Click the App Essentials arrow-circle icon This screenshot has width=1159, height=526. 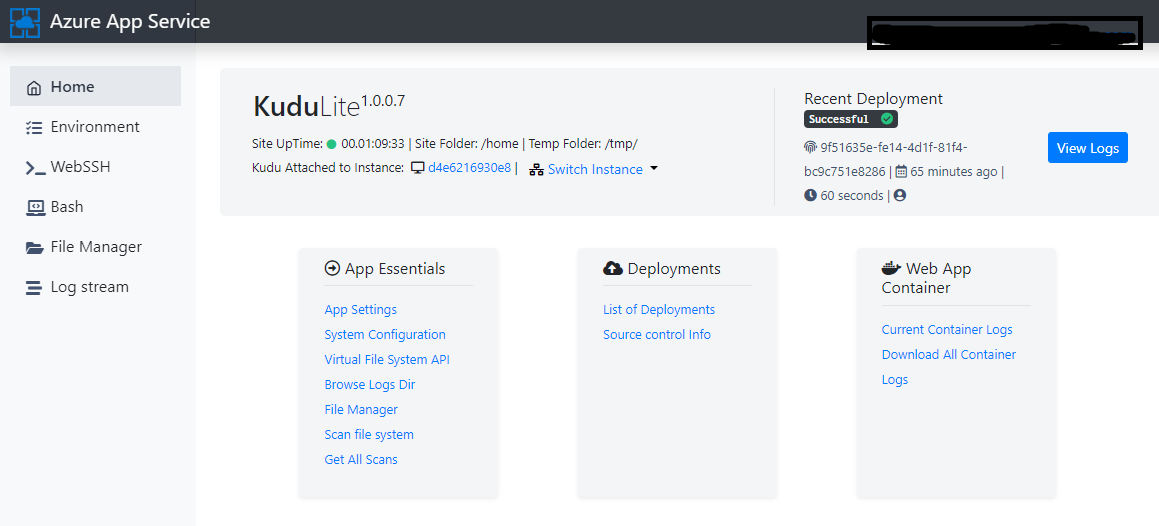tap(332, 268)
